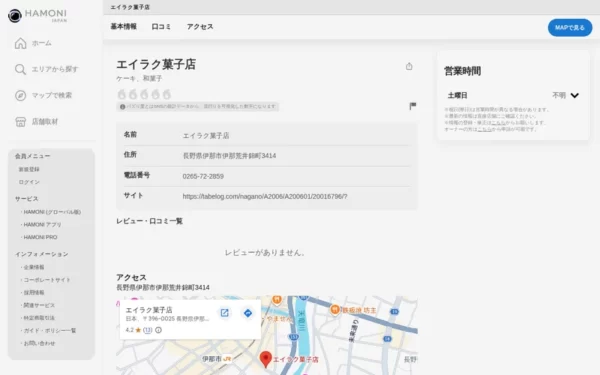Click the ログイン link
Viewport: 600px width, 375px height.
click(x=29, y=182)
